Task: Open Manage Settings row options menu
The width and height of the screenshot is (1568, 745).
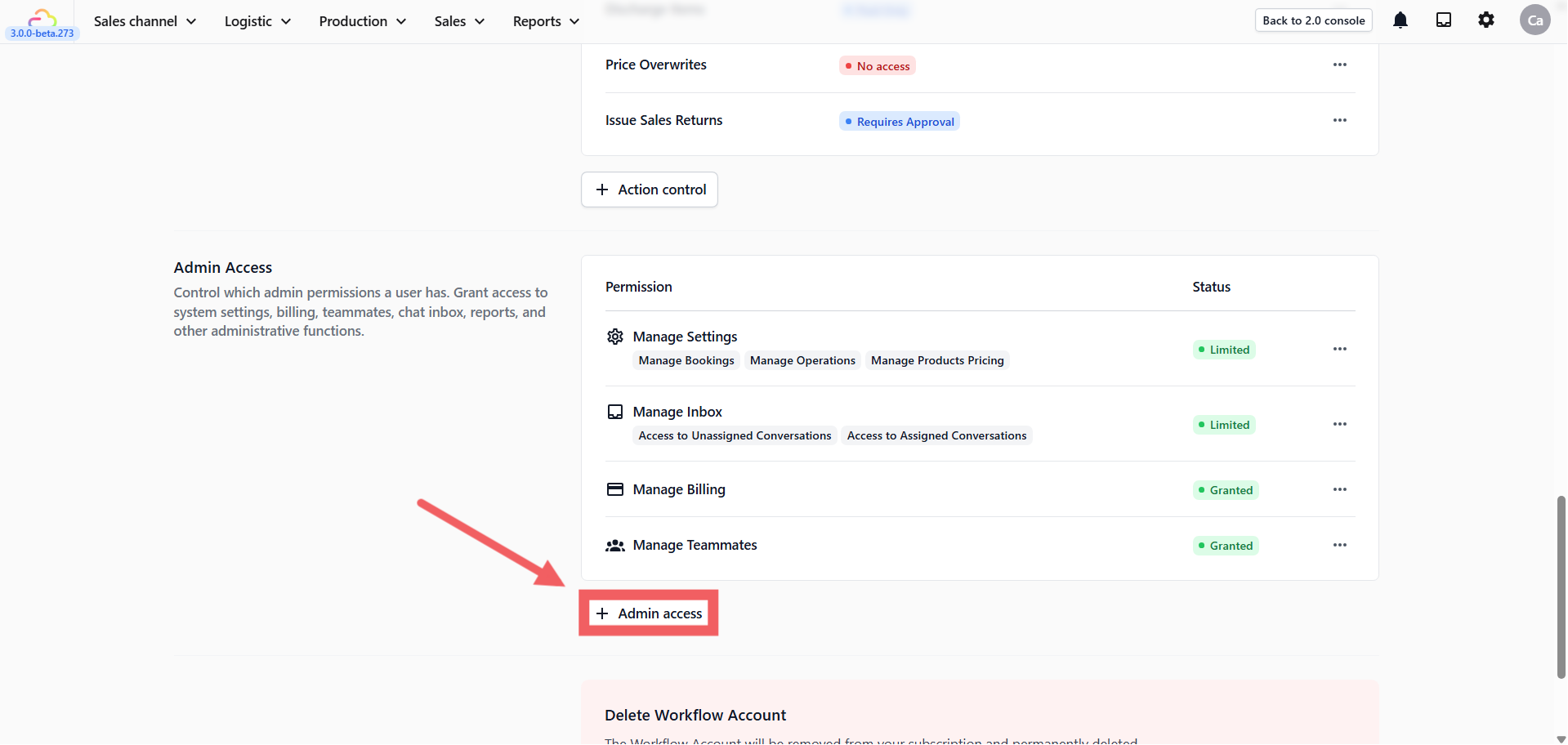Action: (x=1339, y=349)
